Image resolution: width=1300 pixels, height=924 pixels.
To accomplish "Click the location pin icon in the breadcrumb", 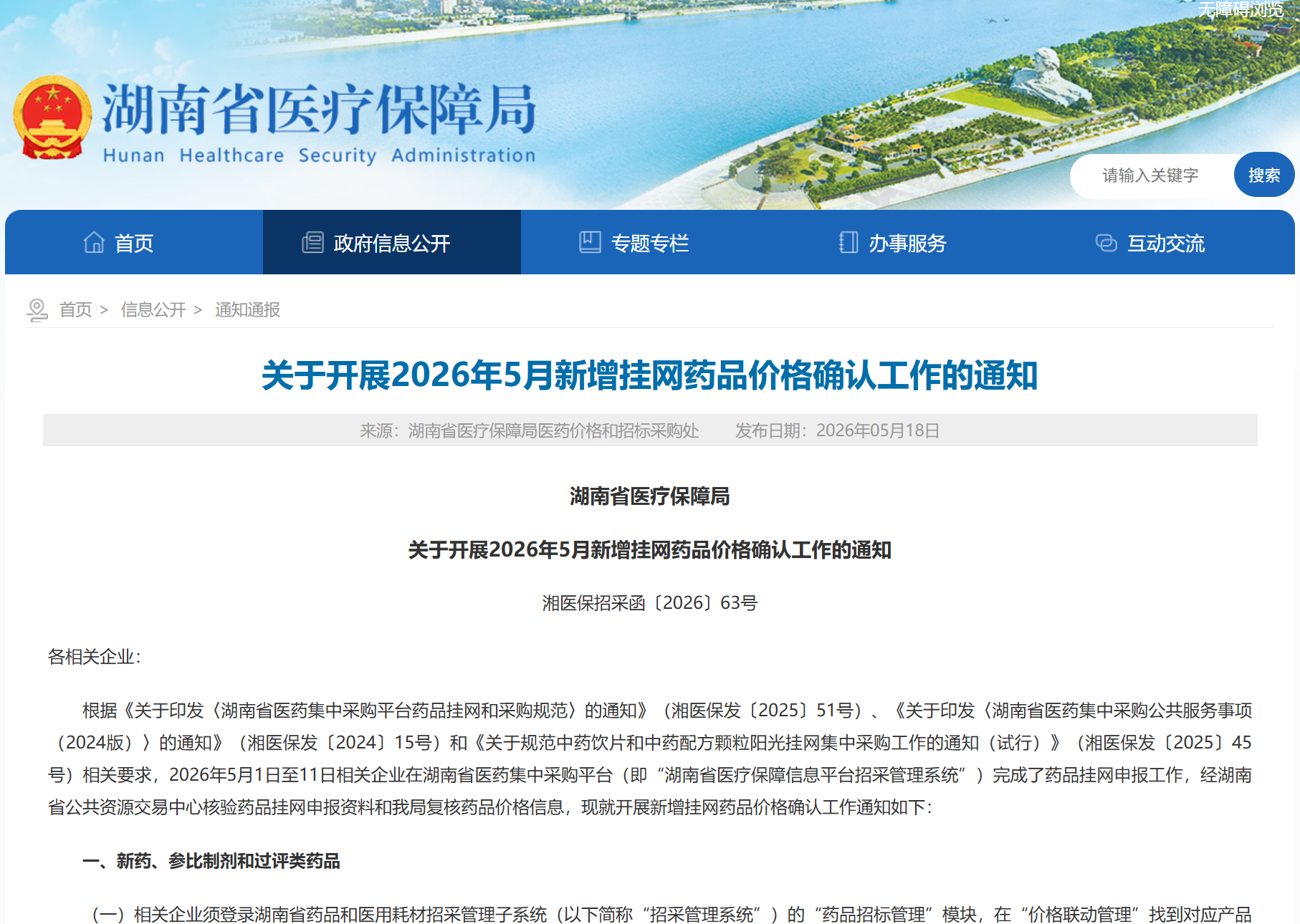I will pos(37,310).
